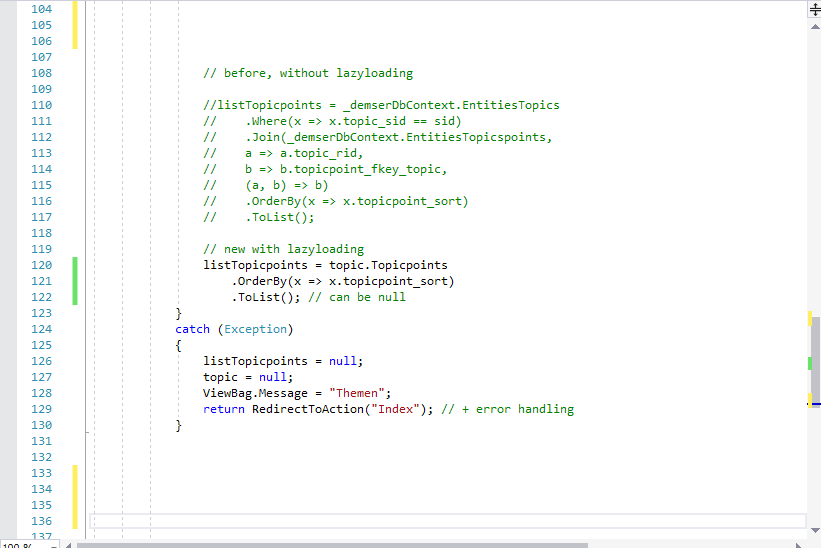Click the current-line highlight box on line 136

point(448,521)
